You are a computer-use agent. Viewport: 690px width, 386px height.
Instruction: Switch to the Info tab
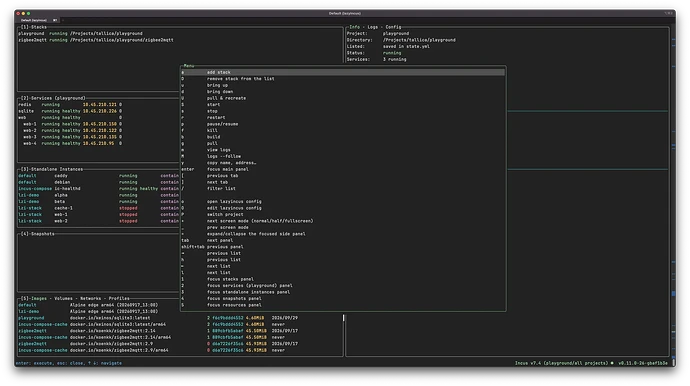(x=354, y=27)
